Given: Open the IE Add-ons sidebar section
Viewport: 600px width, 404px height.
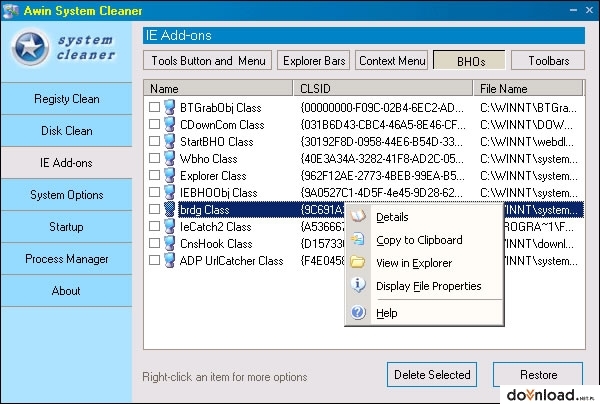Looking at the screenshot, I should pyautogui.click(x=67, y=163).
